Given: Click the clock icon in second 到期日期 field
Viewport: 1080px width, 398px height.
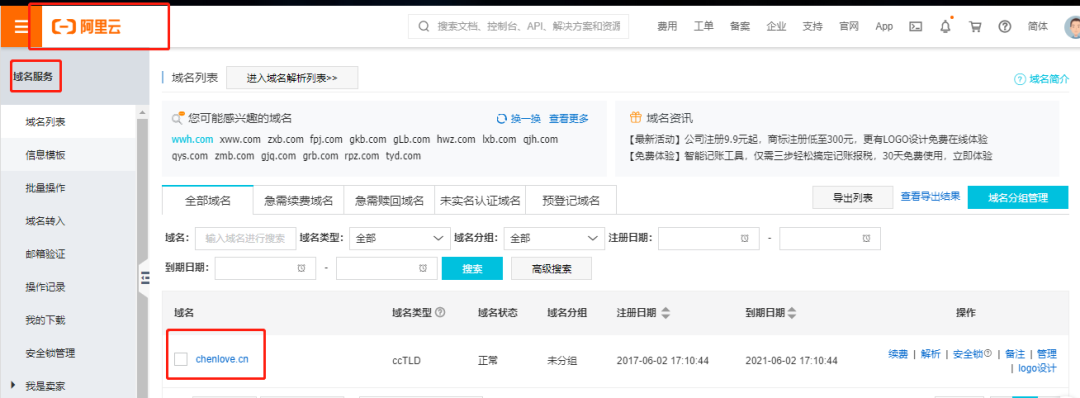Looking at the screenshot, I should [423, 268].
